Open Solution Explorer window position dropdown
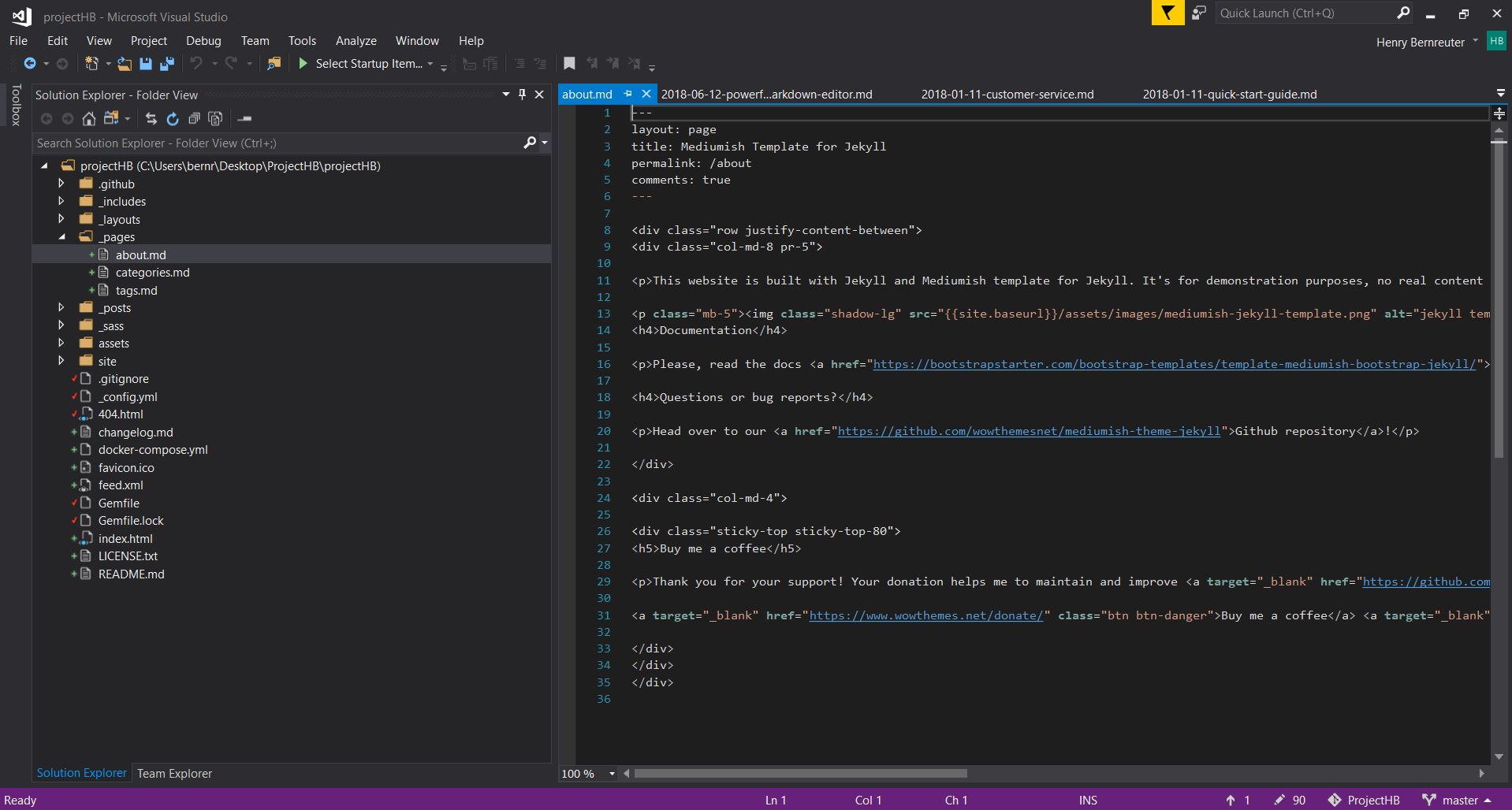The image size is (1512, 810). coord(506,95)
